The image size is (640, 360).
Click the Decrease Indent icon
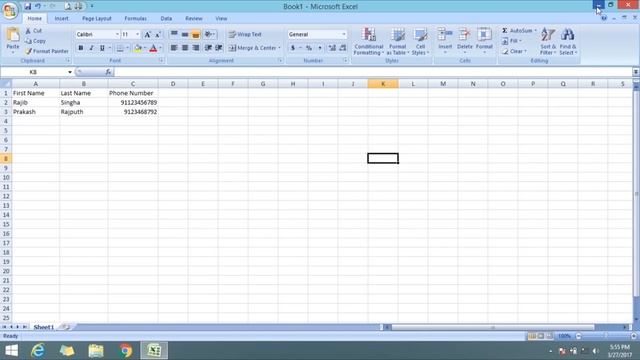point(208,48)
